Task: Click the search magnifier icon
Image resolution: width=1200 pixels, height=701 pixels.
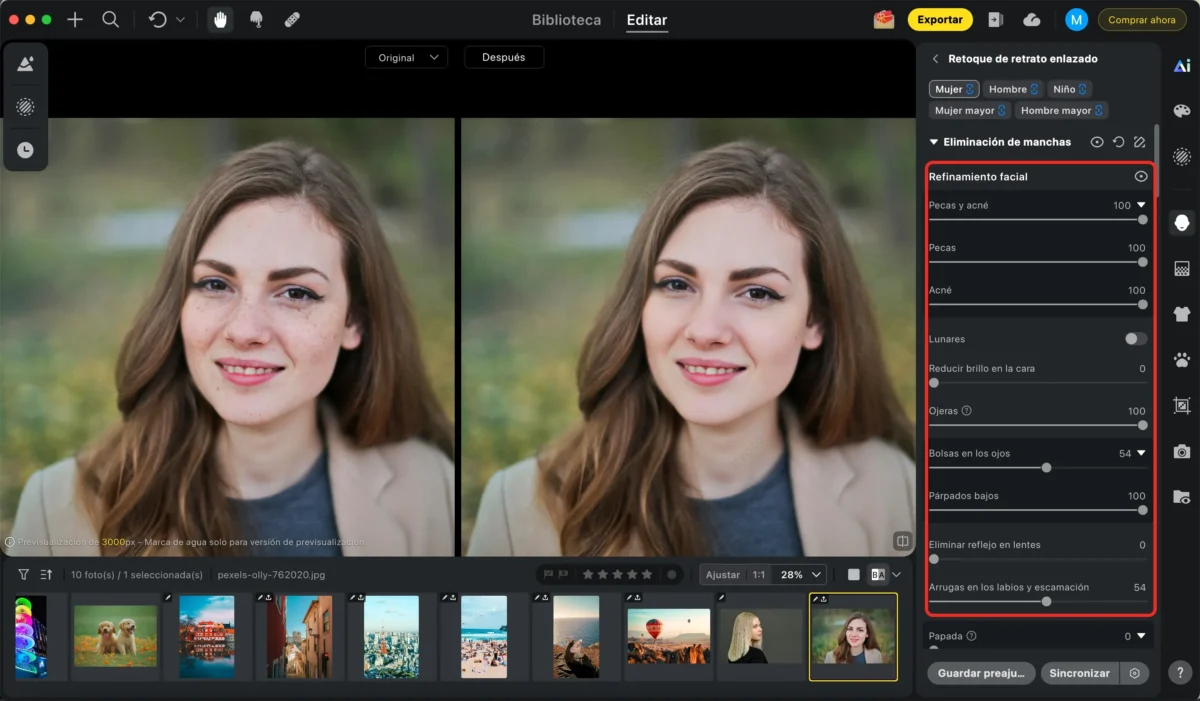Action: point(111,19)
